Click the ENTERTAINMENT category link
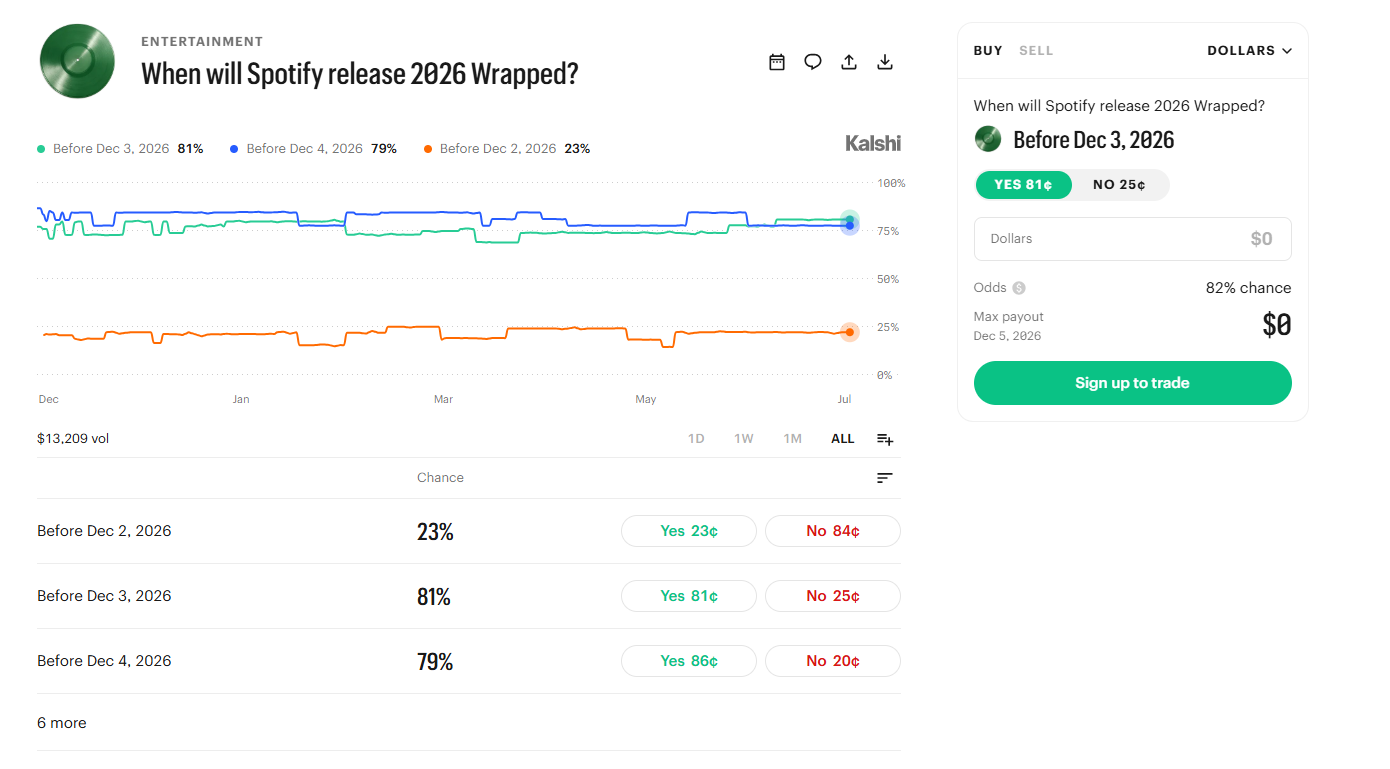 202,42
